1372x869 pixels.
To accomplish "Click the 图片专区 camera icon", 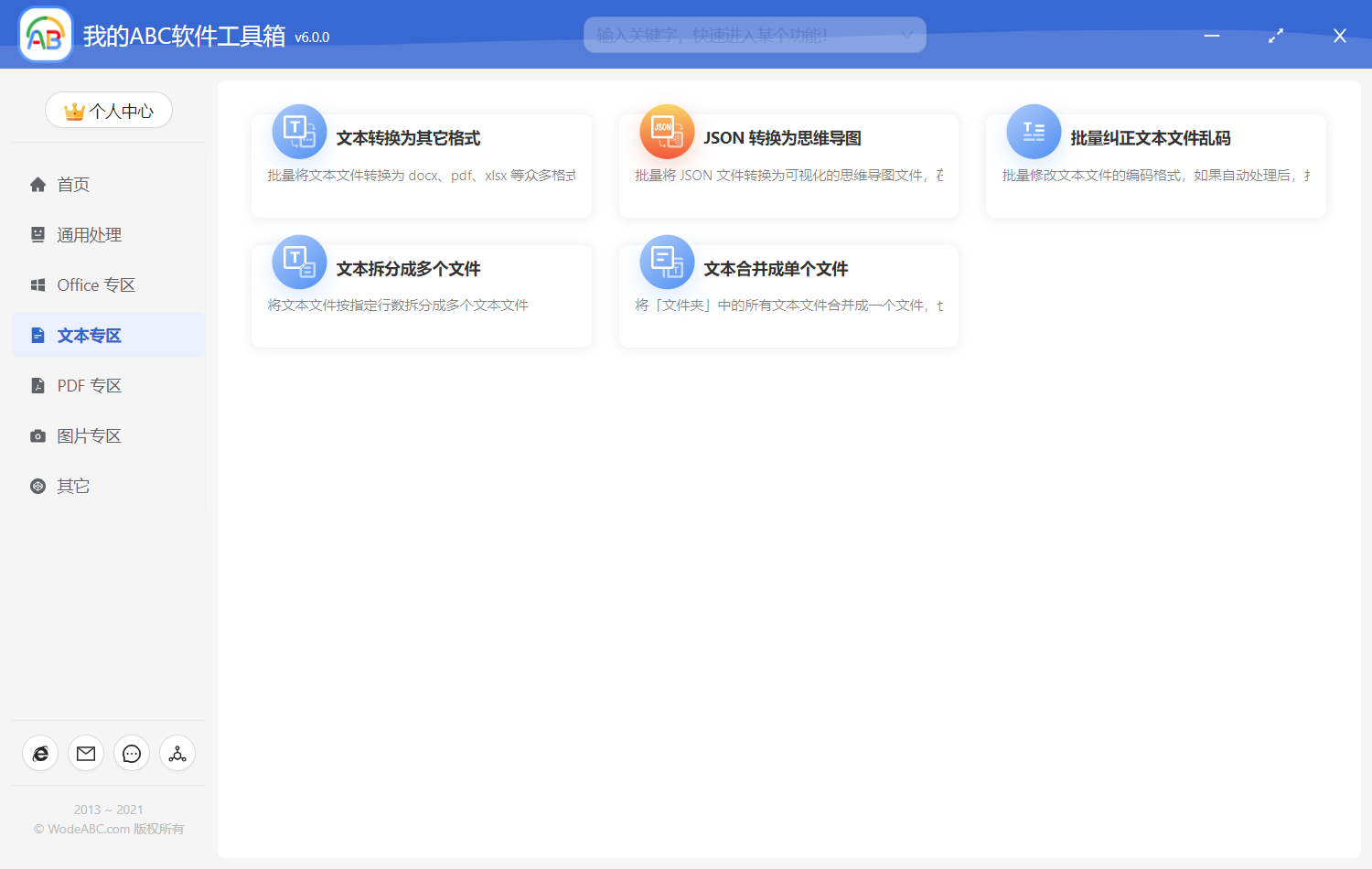I will point(38,435).
